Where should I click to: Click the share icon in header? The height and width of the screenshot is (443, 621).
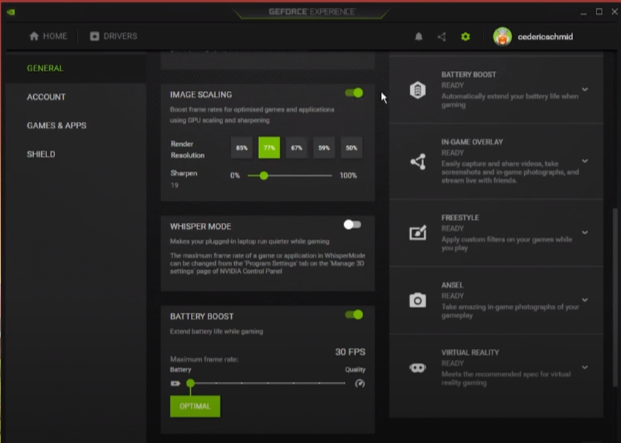pyautogui.click(x=442, y=37)
